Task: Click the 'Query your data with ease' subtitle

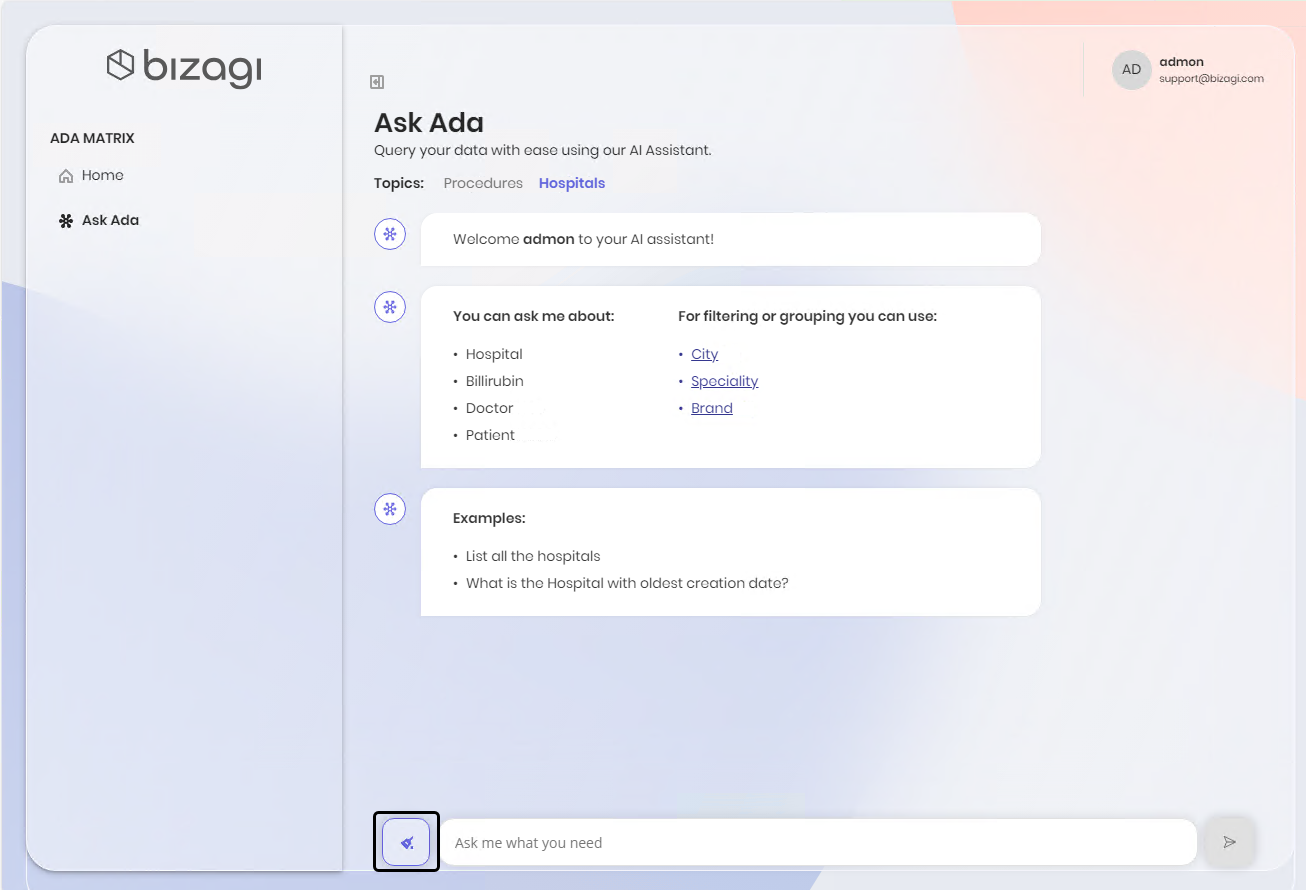Action: 542,150
